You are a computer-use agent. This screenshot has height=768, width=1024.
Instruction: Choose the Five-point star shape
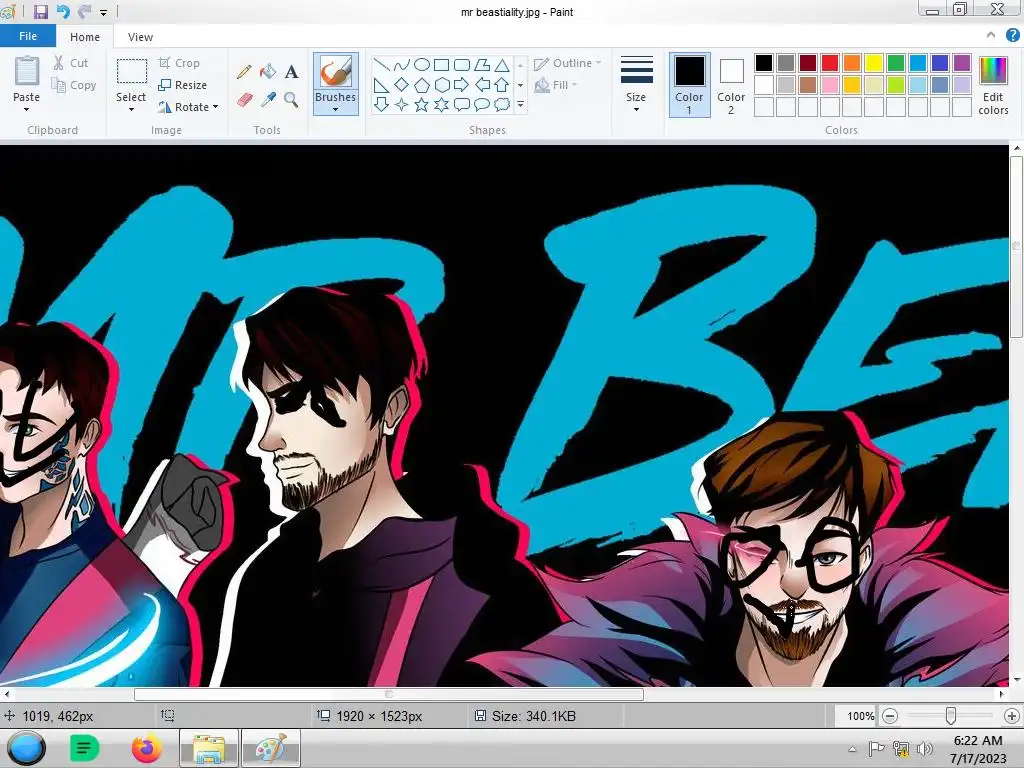422,104
